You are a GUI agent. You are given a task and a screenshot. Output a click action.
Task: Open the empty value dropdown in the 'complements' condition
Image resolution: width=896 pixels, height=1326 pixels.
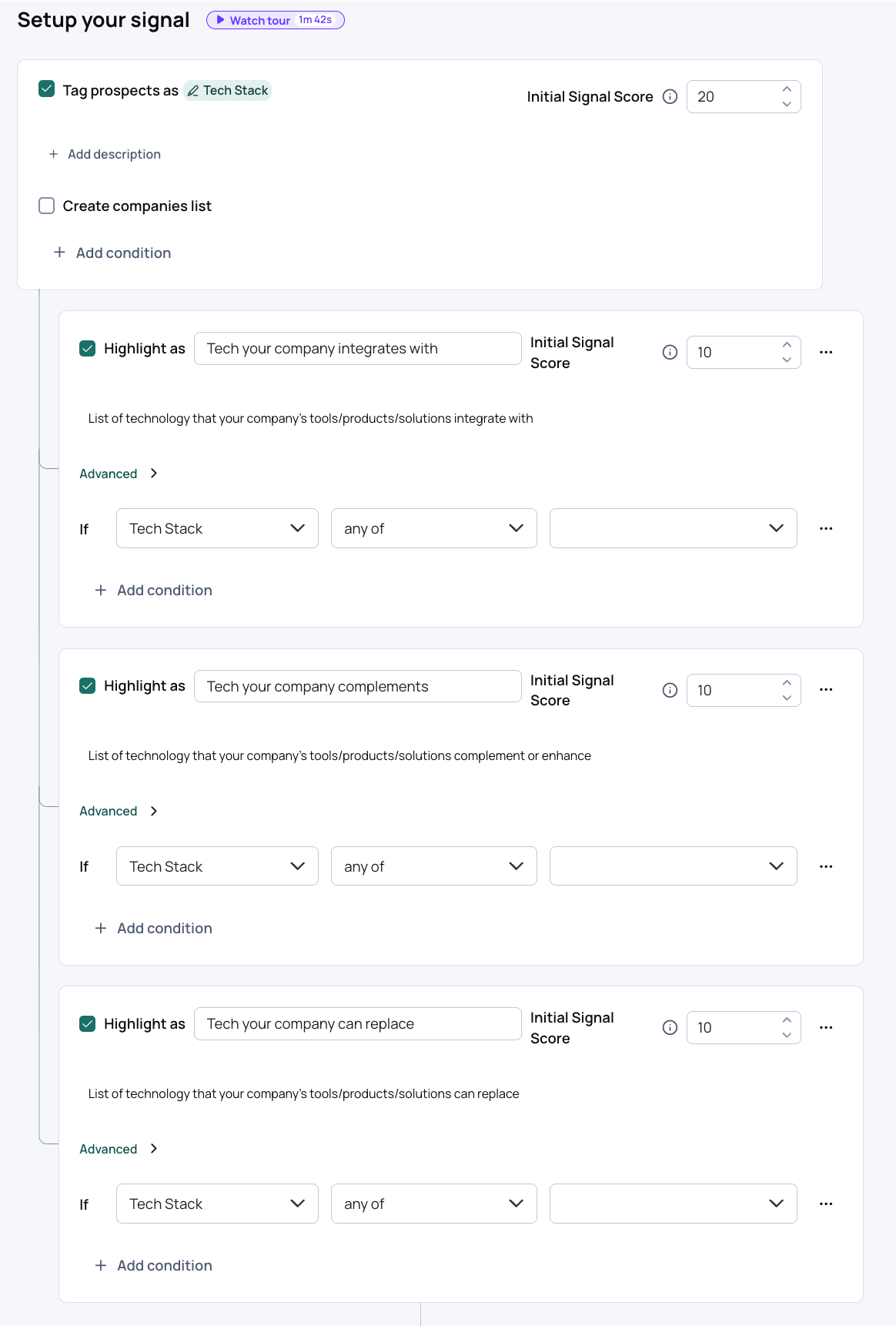point(673,866)
